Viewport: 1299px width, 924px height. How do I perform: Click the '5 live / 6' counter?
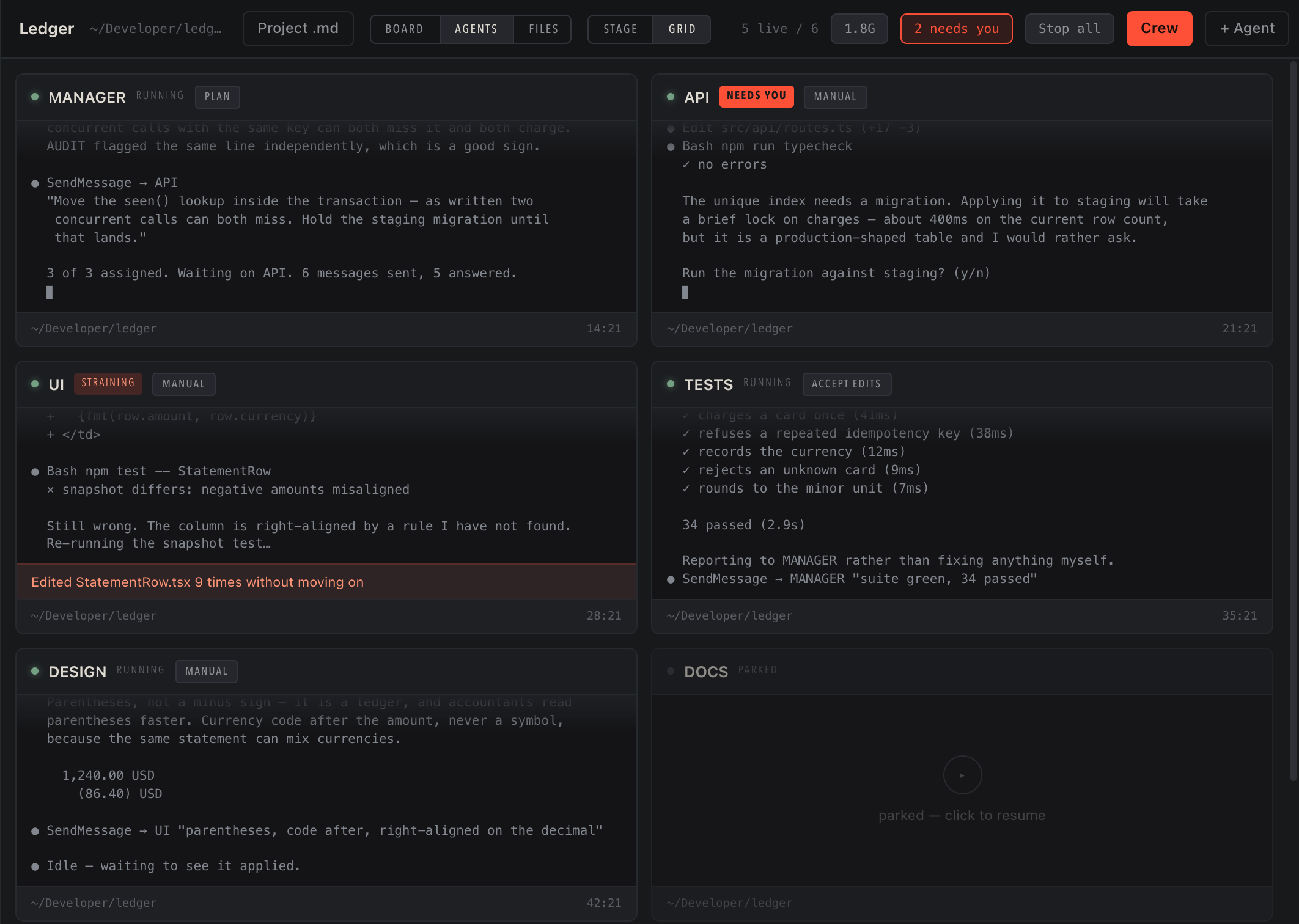[x=779, y=29]
